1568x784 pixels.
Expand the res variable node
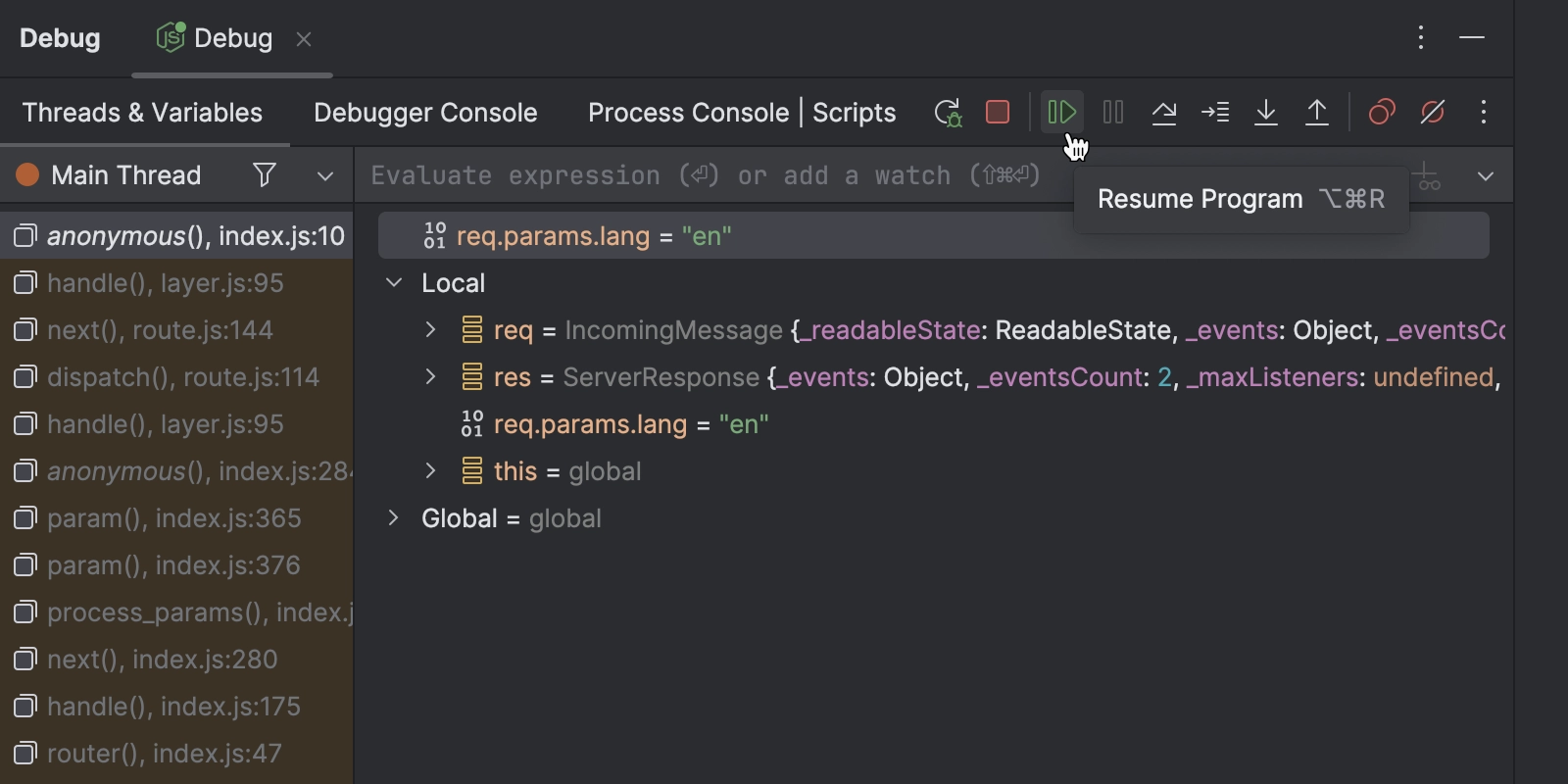click(430, 377)
